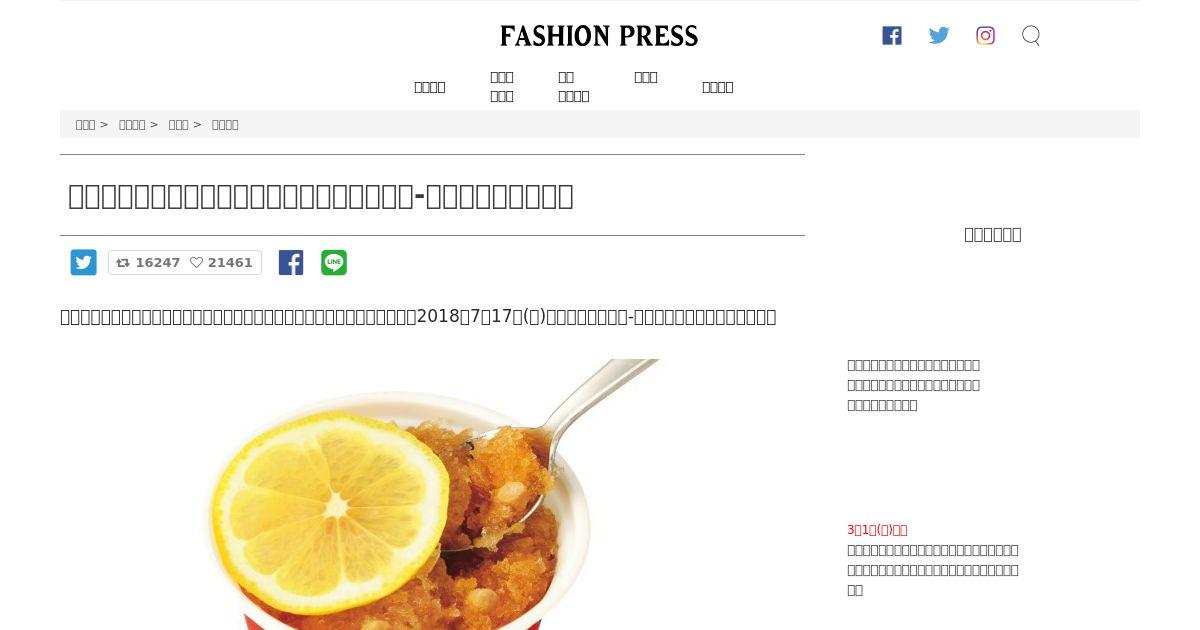The width and height of the screenshot is (1200, 630).
Task: Share the article with the blue Twitter button
Action: [x=84, y=263]
